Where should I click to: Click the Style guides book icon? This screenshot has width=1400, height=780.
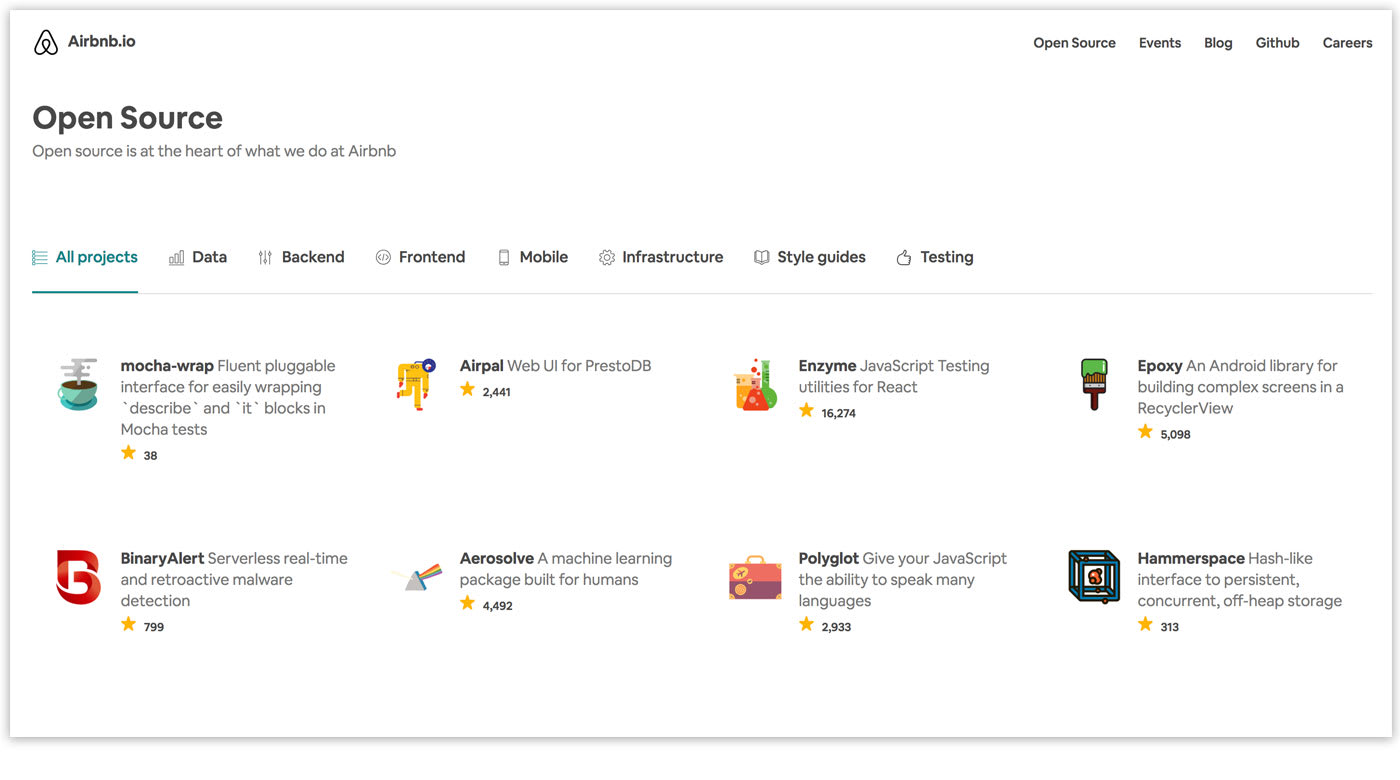tap(761, 257)
